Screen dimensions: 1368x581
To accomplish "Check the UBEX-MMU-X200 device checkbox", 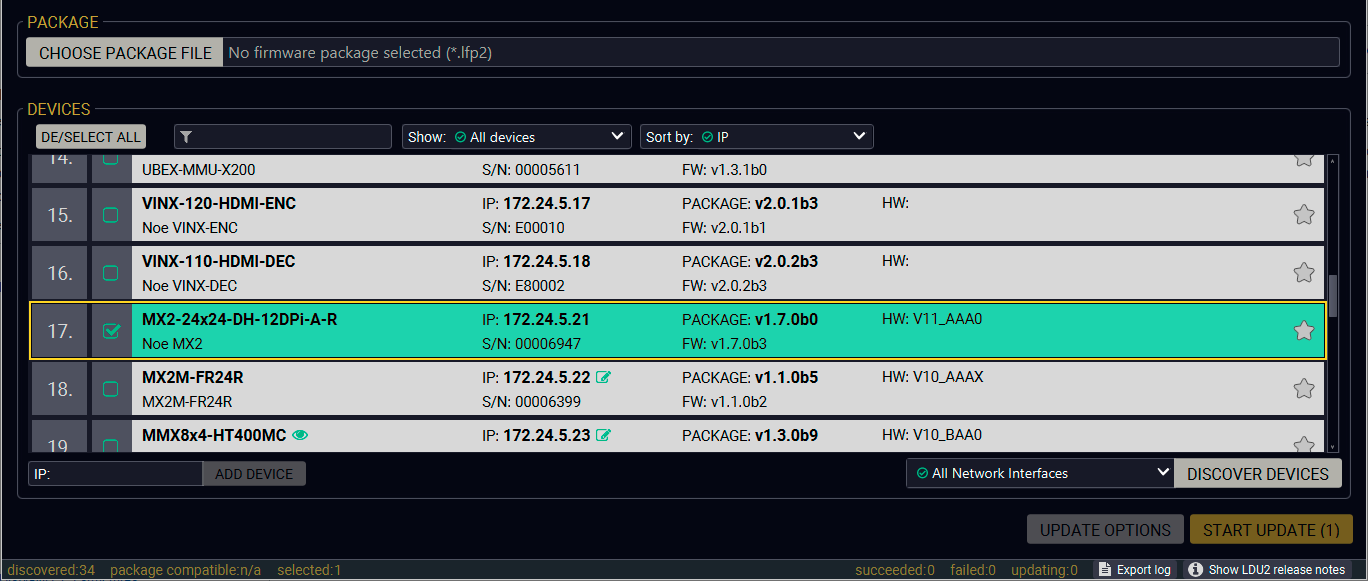I will [x=111, y=161].
